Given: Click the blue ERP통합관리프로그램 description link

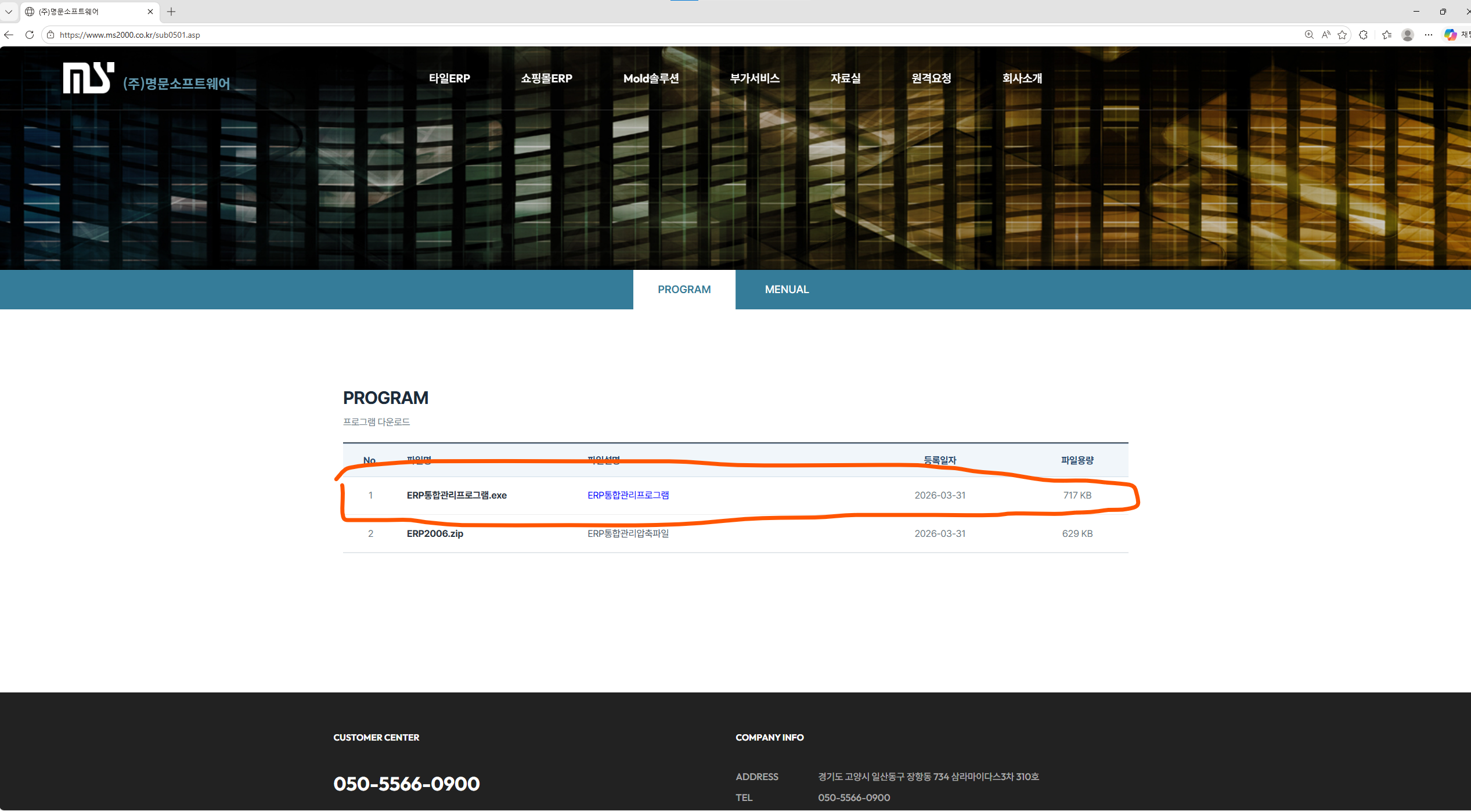Looking at the screenshot, I should coord(628,495).
